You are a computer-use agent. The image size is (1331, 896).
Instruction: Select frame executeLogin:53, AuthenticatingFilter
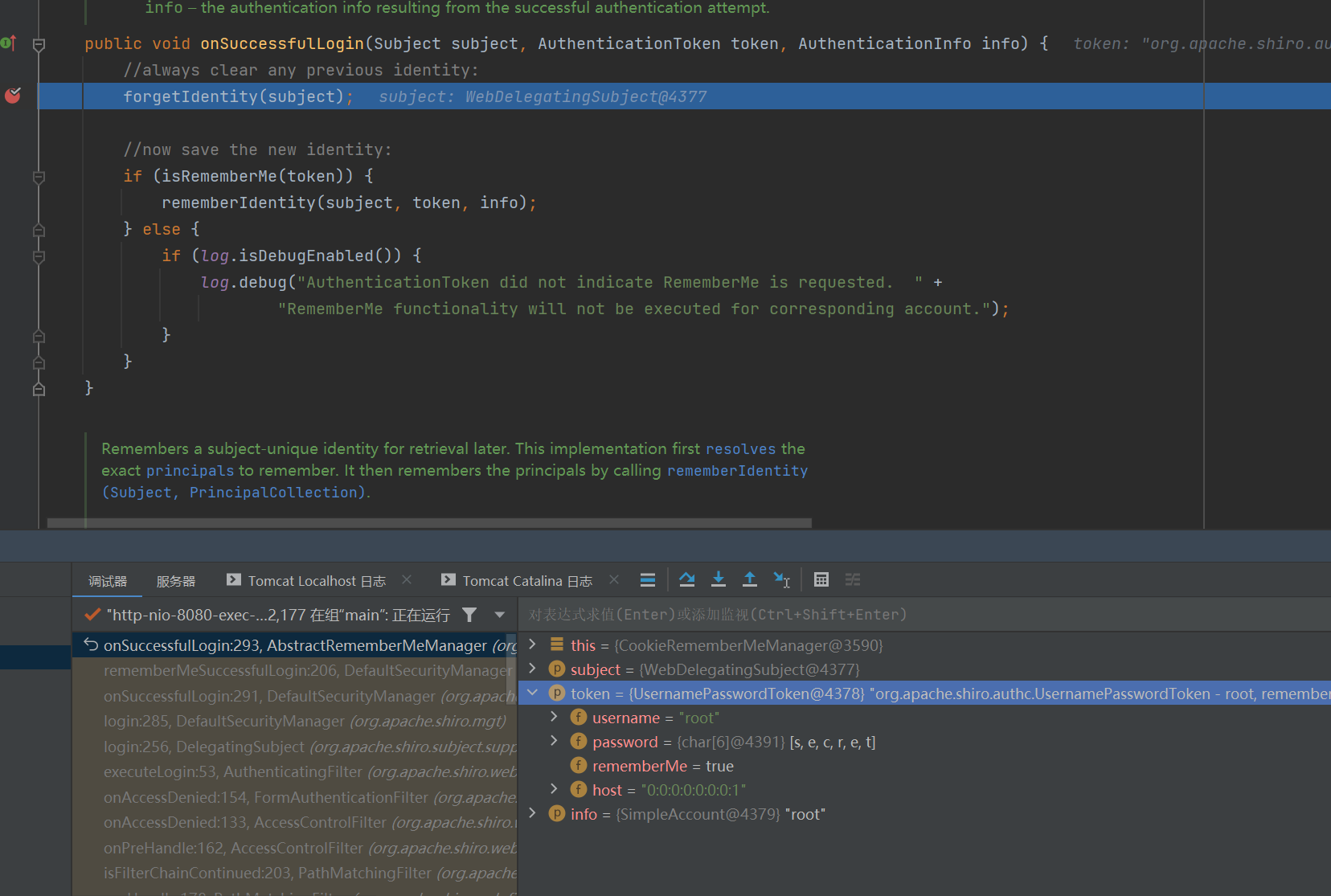coord(295,771)
